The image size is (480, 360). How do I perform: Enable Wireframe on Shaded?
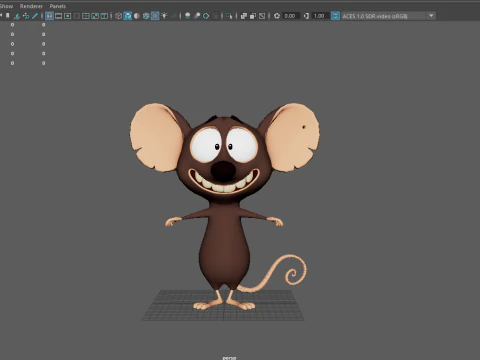pyautogui.click(x=146, y=16)
